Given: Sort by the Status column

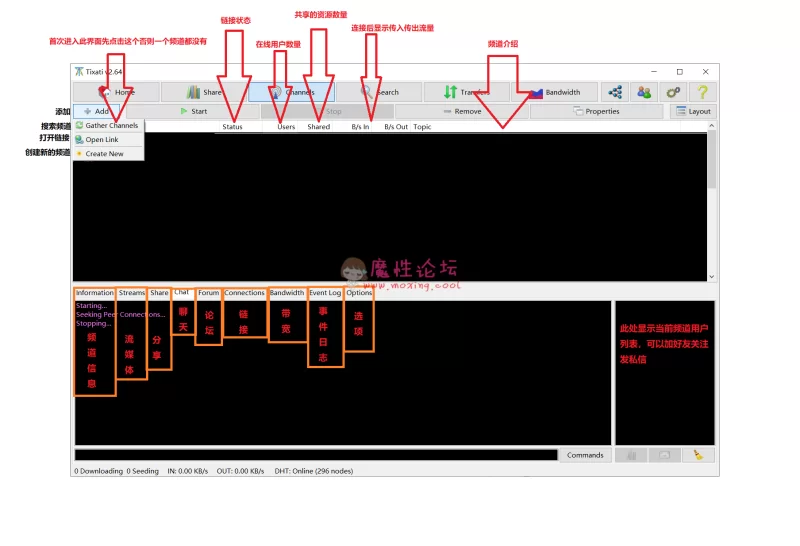Looking at the screenshot, I should tap(232, 127).
